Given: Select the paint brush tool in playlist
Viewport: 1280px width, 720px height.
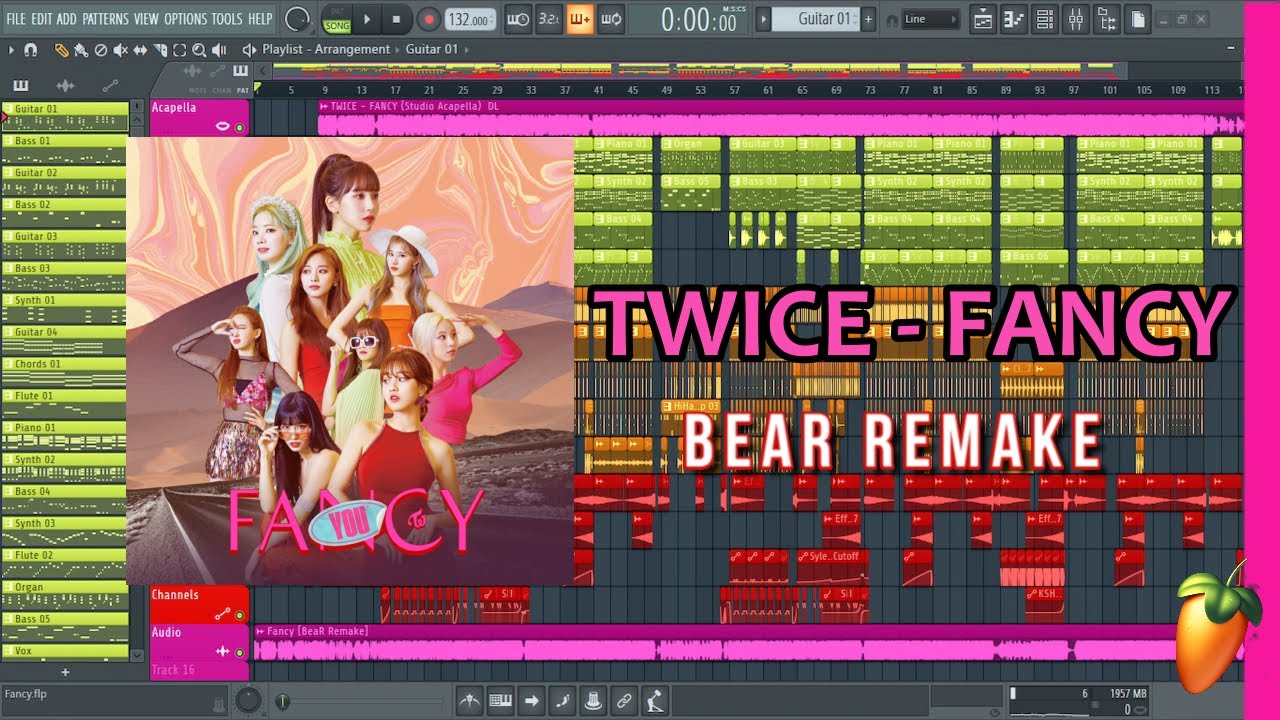Looking at the screenshot, I should 80,49.
